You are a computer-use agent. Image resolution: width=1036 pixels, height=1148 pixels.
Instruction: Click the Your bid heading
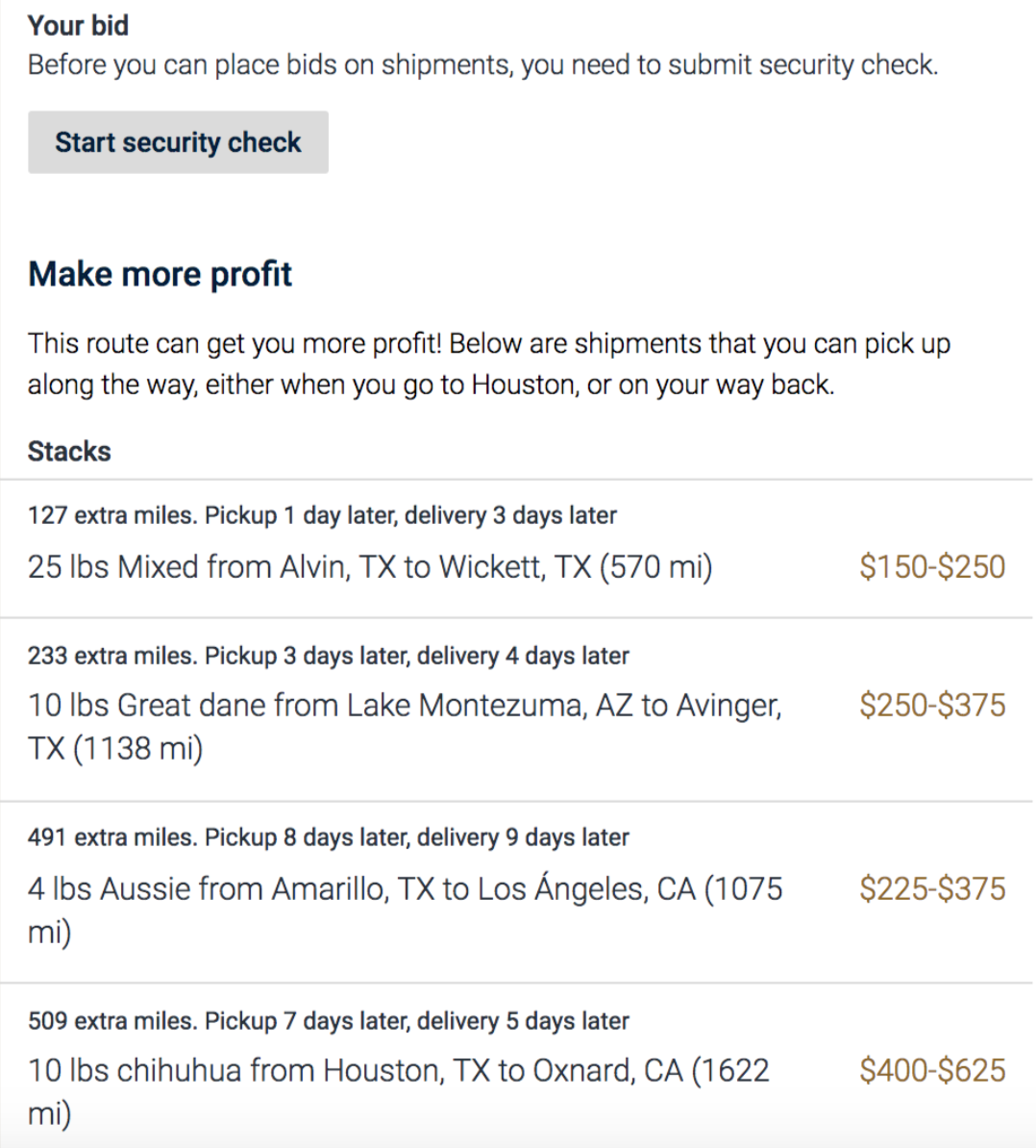coord(78,26)
